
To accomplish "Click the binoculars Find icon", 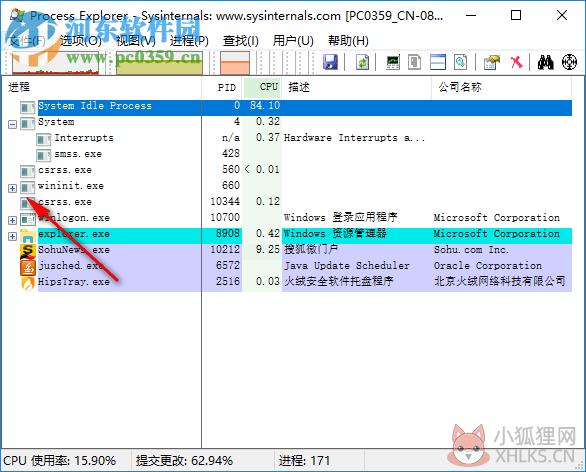I will [x=546, y=62].
